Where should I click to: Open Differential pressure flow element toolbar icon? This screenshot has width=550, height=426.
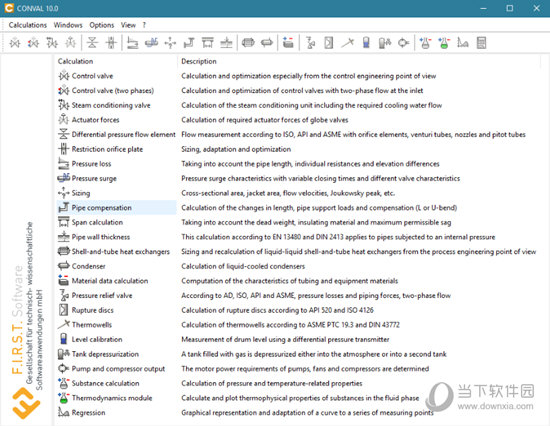click(92, 43)
